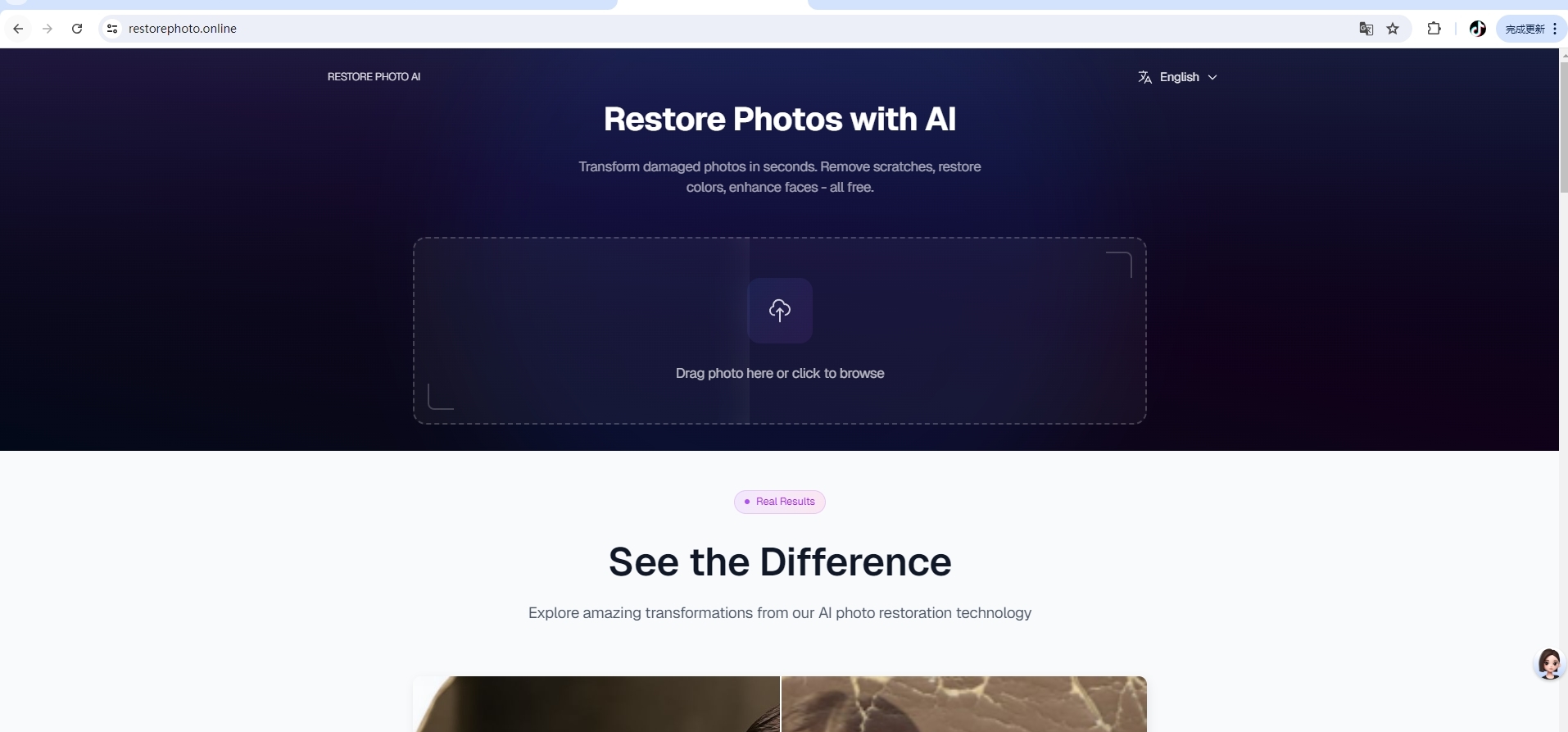The image size is (1568, 732).
Task: Click the Real Results badge
Action: point(780,502)
